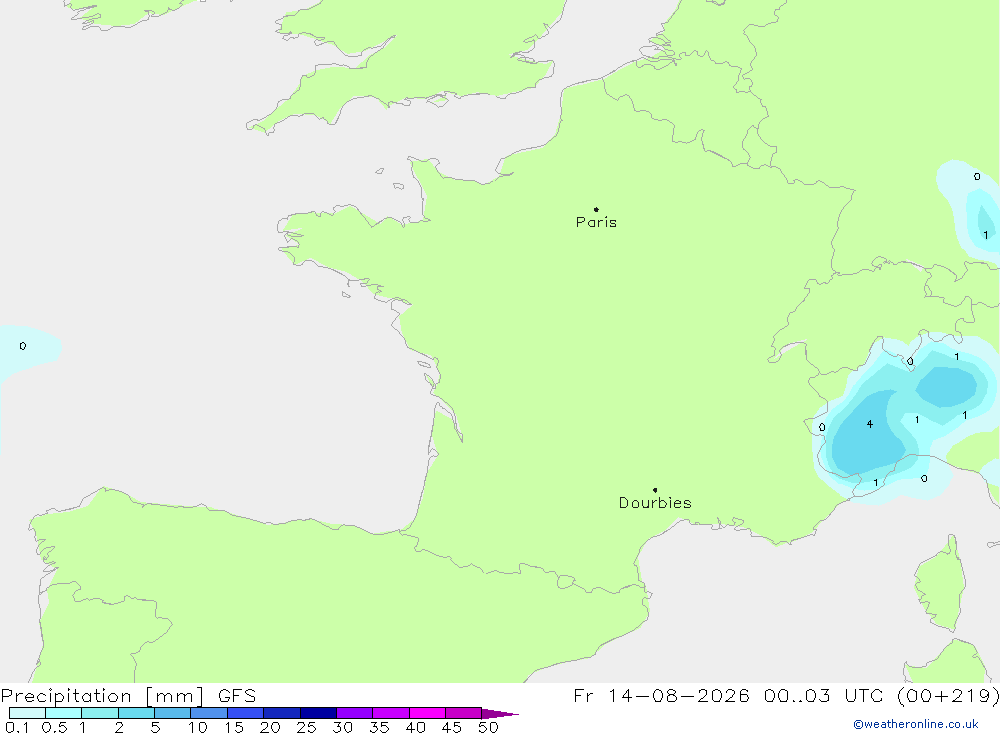Click the legend tick label '50'
The height and width of the screenshot is (733, 1000).
click(488, 727)
